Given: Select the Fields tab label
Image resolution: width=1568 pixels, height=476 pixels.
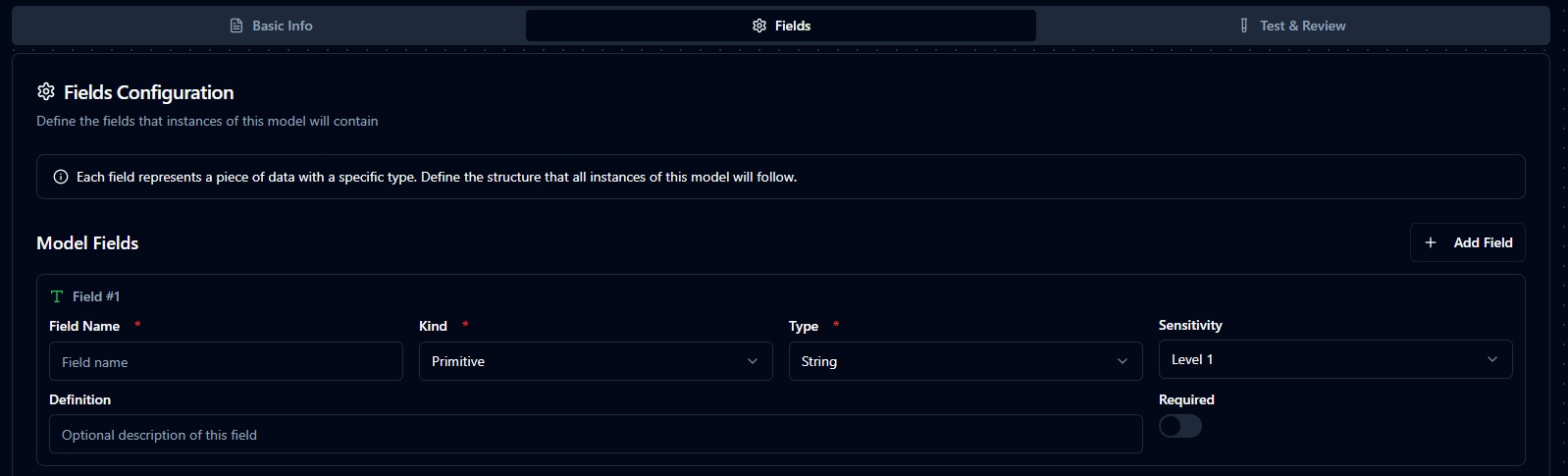Looking at the screenshot, I should coord(792,26).
